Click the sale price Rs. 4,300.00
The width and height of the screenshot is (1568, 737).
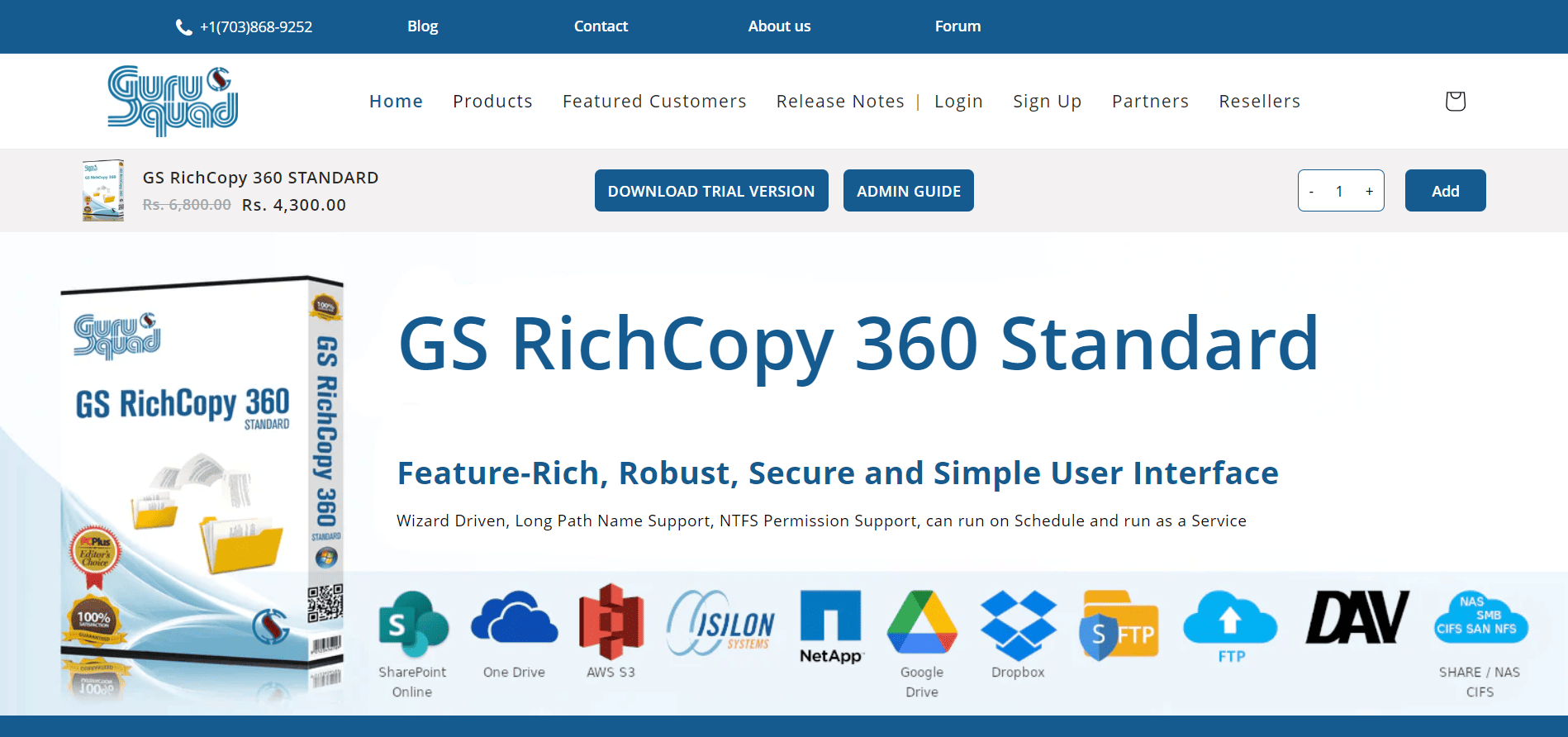[x=294, y=205]
